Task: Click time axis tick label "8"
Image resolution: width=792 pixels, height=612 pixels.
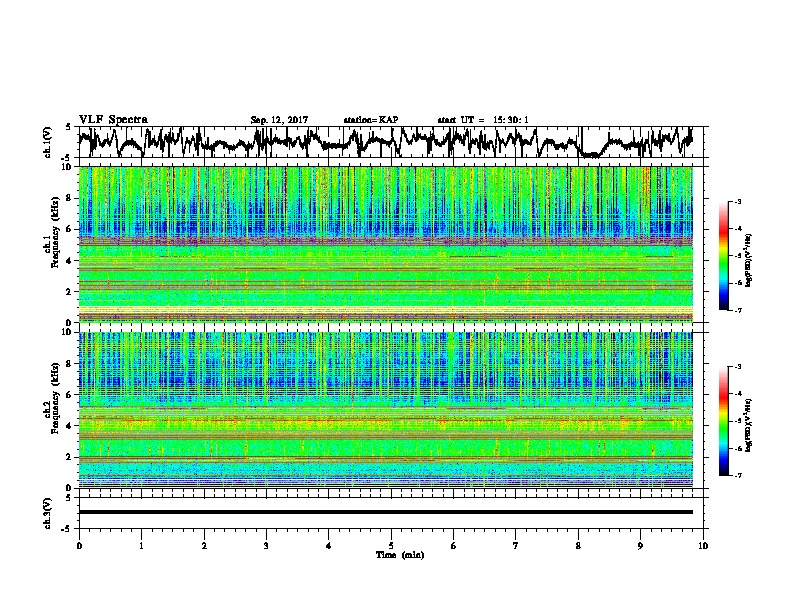Action: point(578,546)
